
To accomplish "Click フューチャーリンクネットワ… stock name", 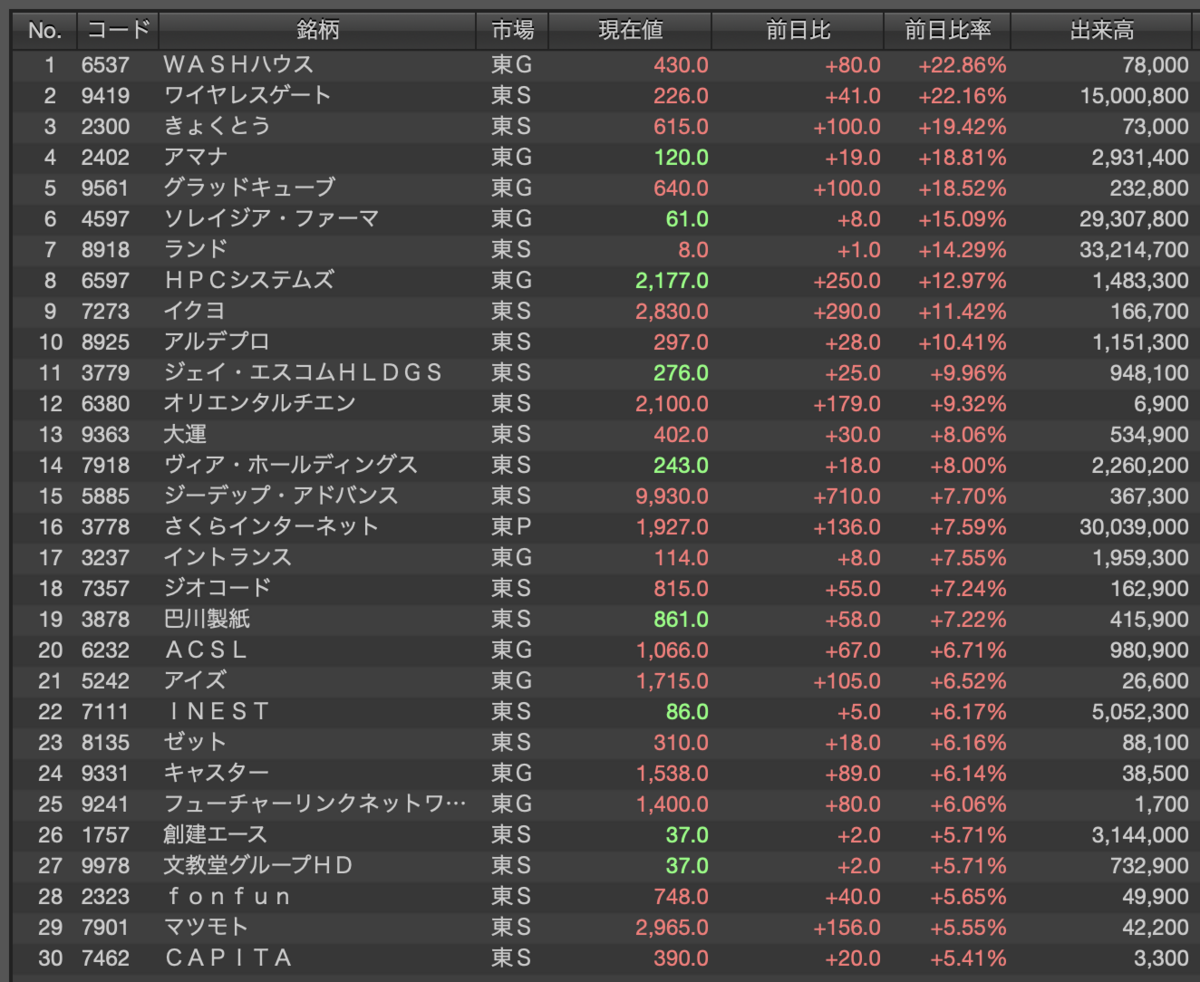I will [315, 803].
